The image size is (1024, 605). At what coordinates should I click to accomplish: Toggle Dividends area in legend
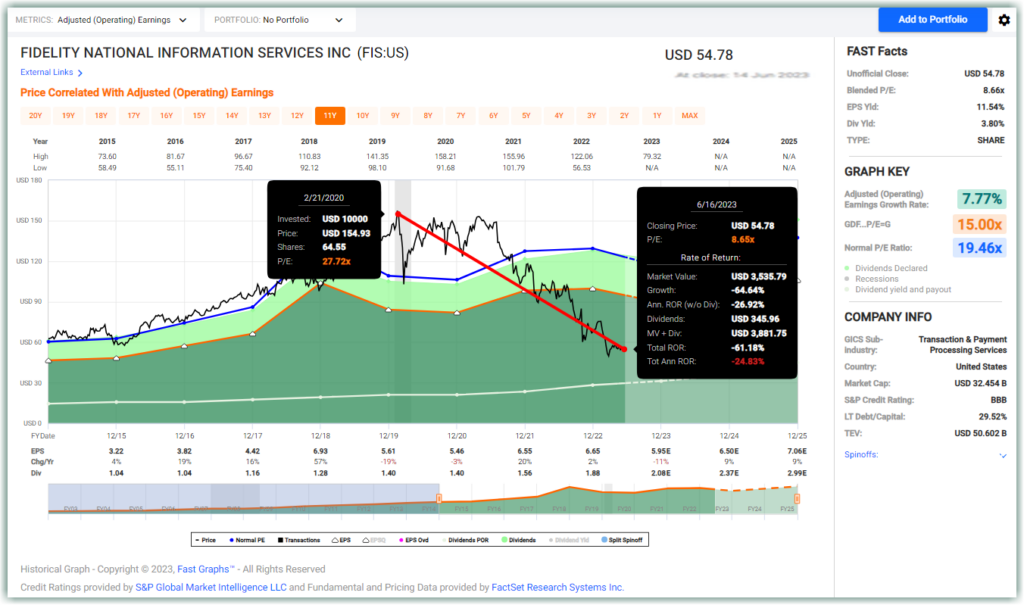point(519,540)
